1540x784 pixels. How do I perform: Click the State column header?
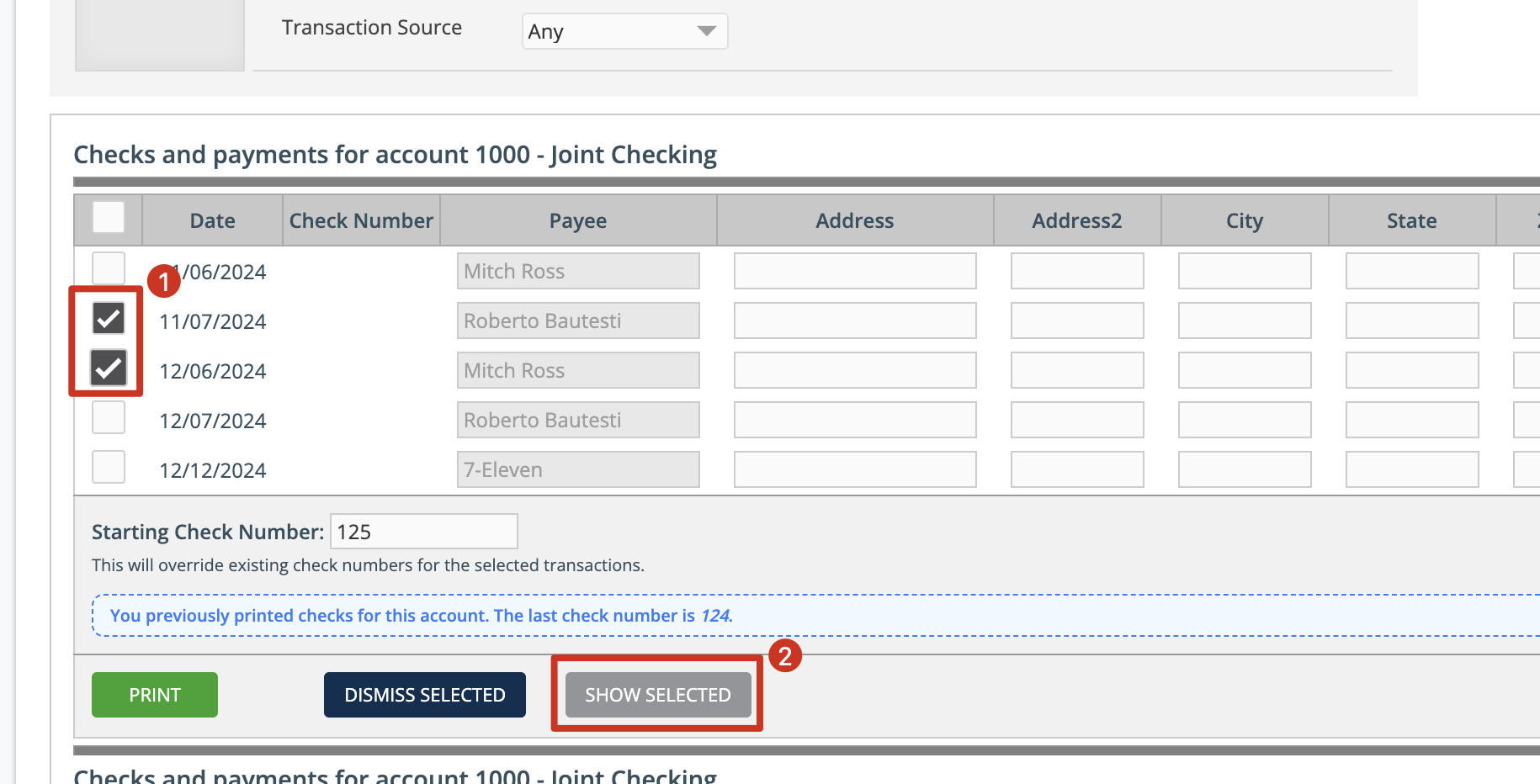coord(1412,220)
